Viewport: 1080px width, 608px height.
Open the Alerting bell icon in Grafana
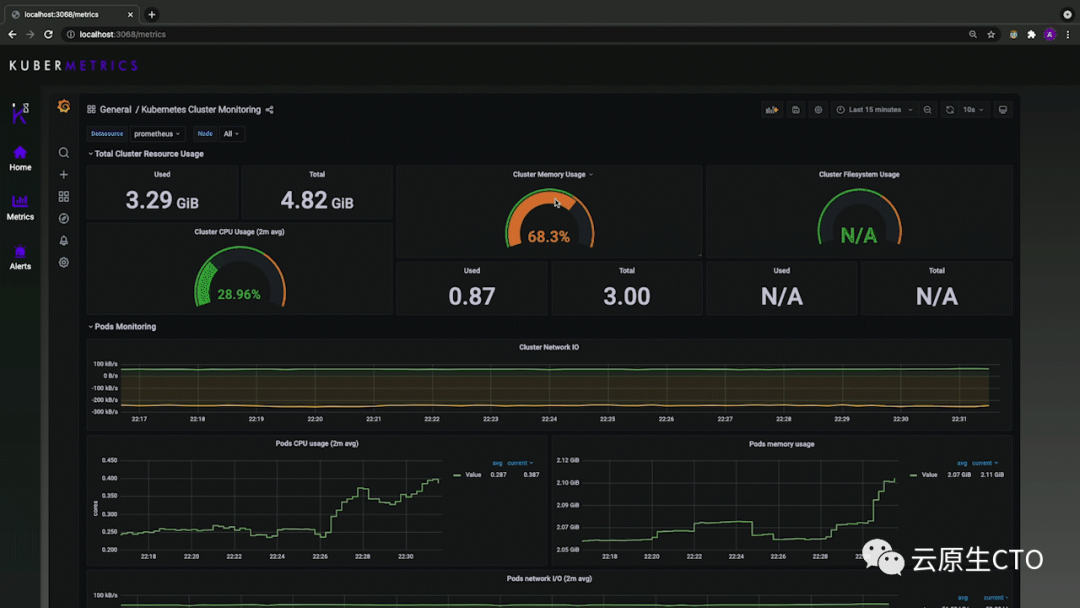63,241
